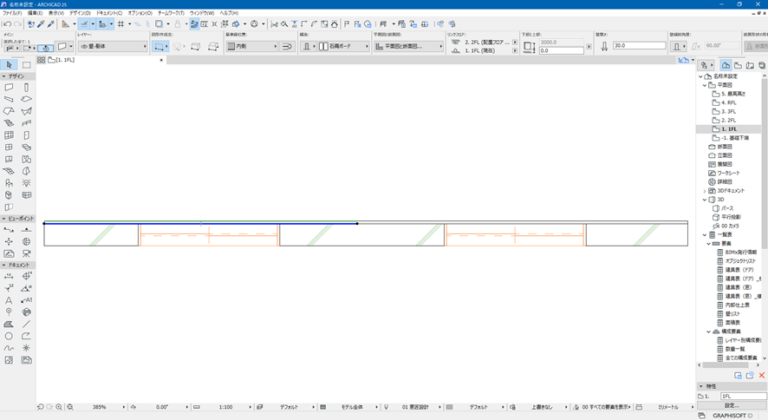This screenshot has width=768, height=420.
Task: Click the red delete X in navigator
Action: click(762, 375)
